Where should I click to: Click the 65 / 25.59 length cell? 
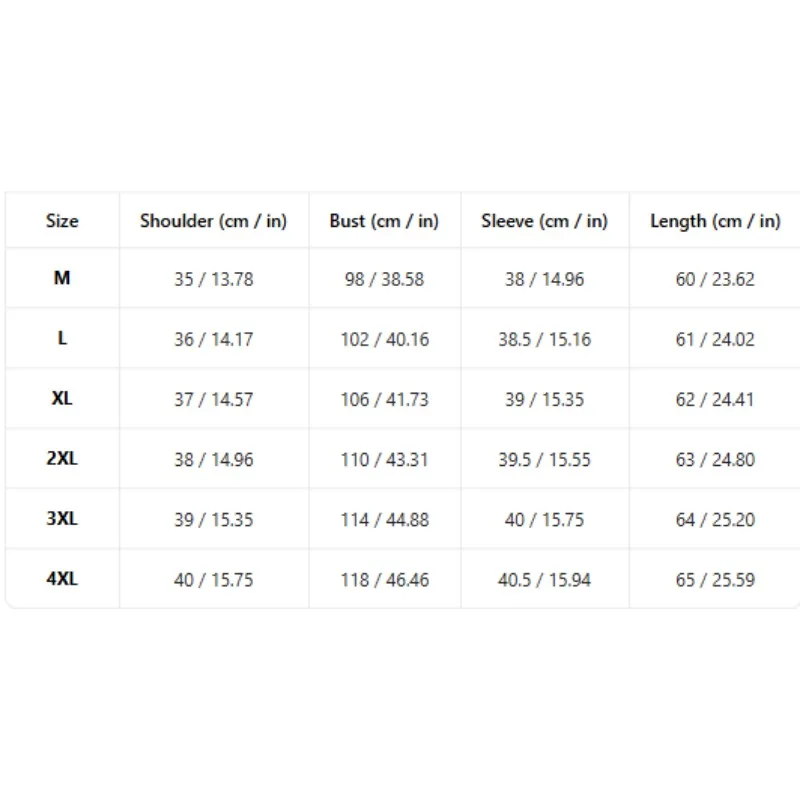[x=715, y=580]
